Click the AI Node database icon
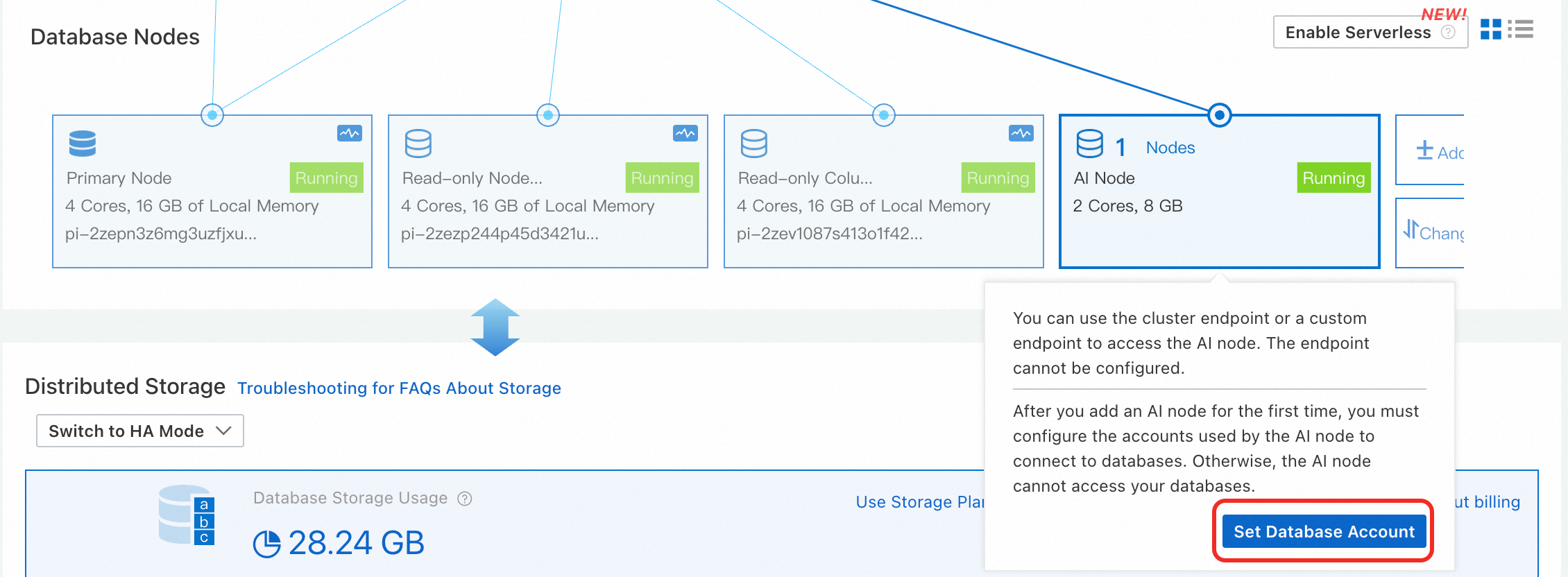Viewport: 1568px width, 577px height. pyautogui.click(x=1089, y=144)
